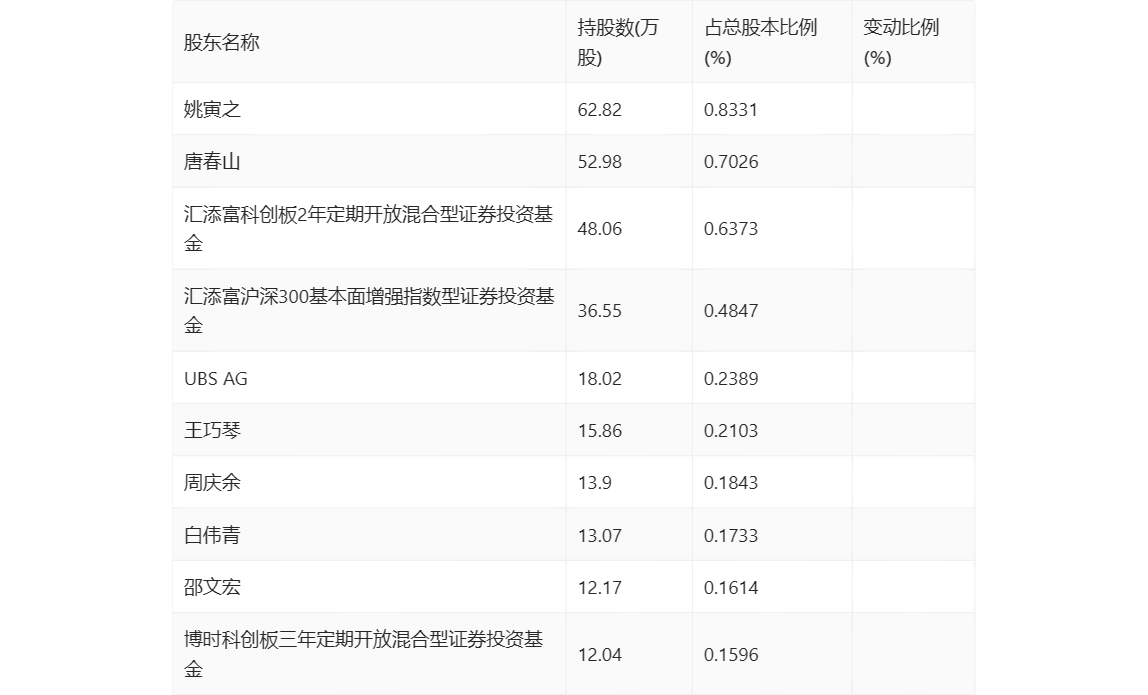Select the 0.1596 ratio value
The height and width of the screenshot is (695, 1148).
coord(730,655)
